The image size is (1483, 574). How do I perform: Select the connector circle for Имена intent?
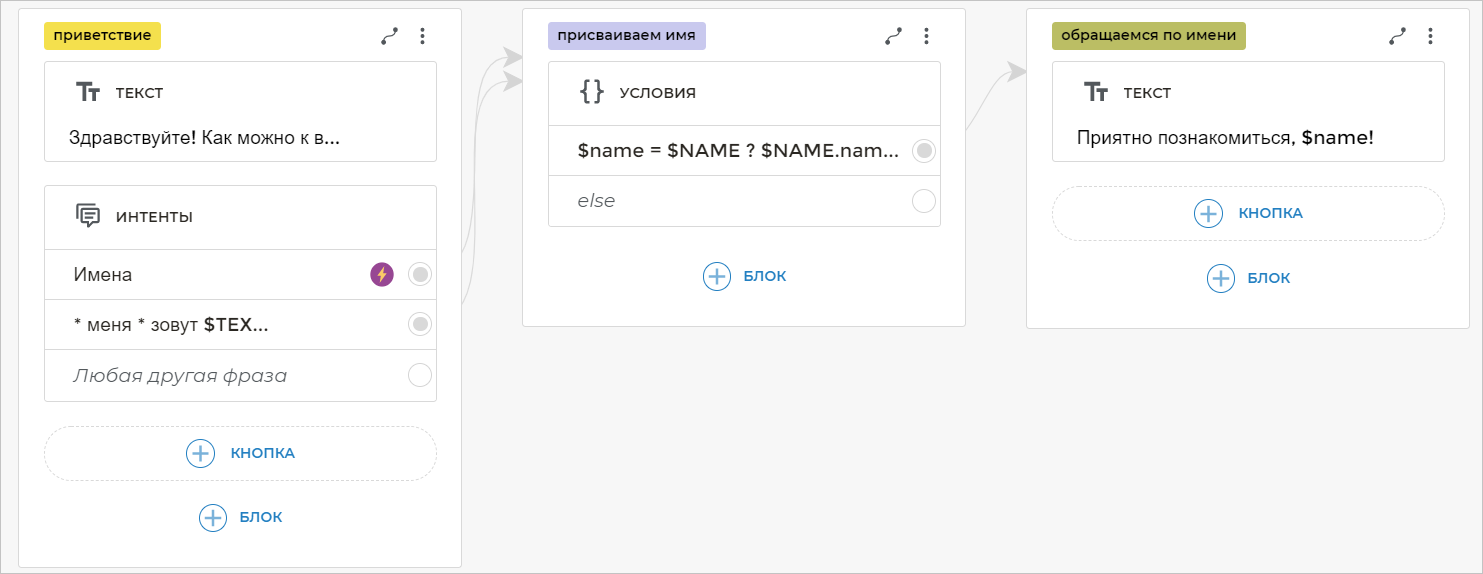tap(420, 274)
